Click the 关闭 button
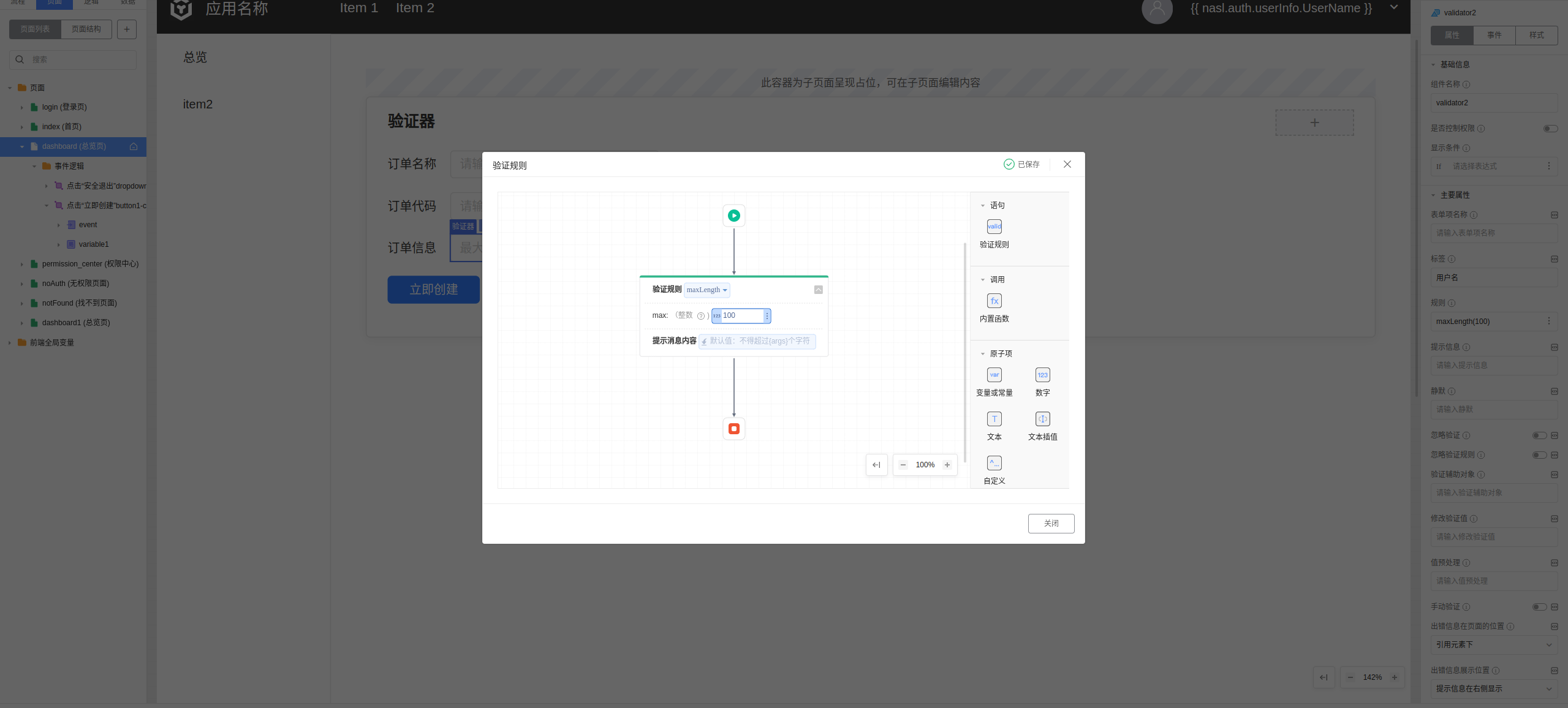This screenshot has width=1568, height=708. pyautogui.click(x=1051, y=524)
